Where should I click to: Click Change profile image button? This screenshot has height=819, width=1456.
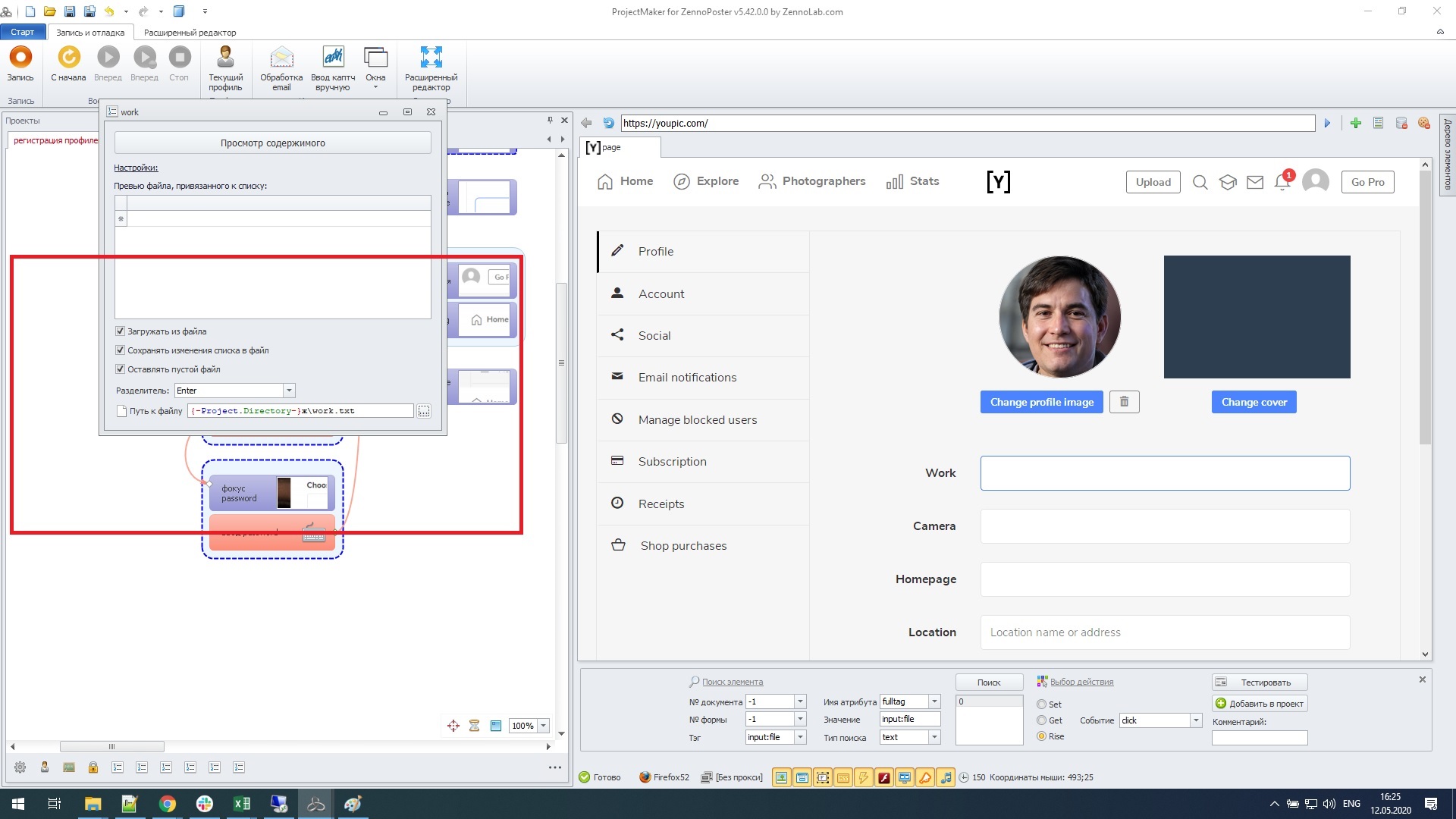[x=1041, y=402]
